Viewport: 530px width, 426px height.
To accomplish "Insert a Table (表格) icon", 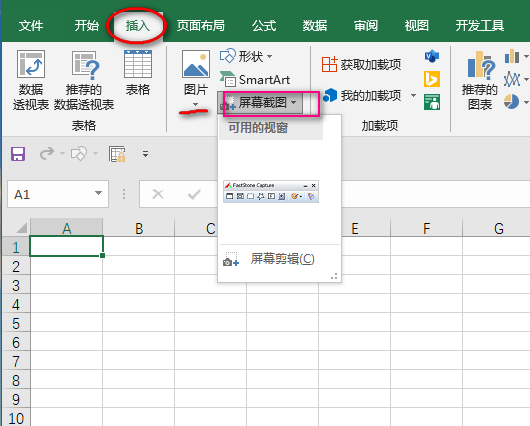I will 138,64.
